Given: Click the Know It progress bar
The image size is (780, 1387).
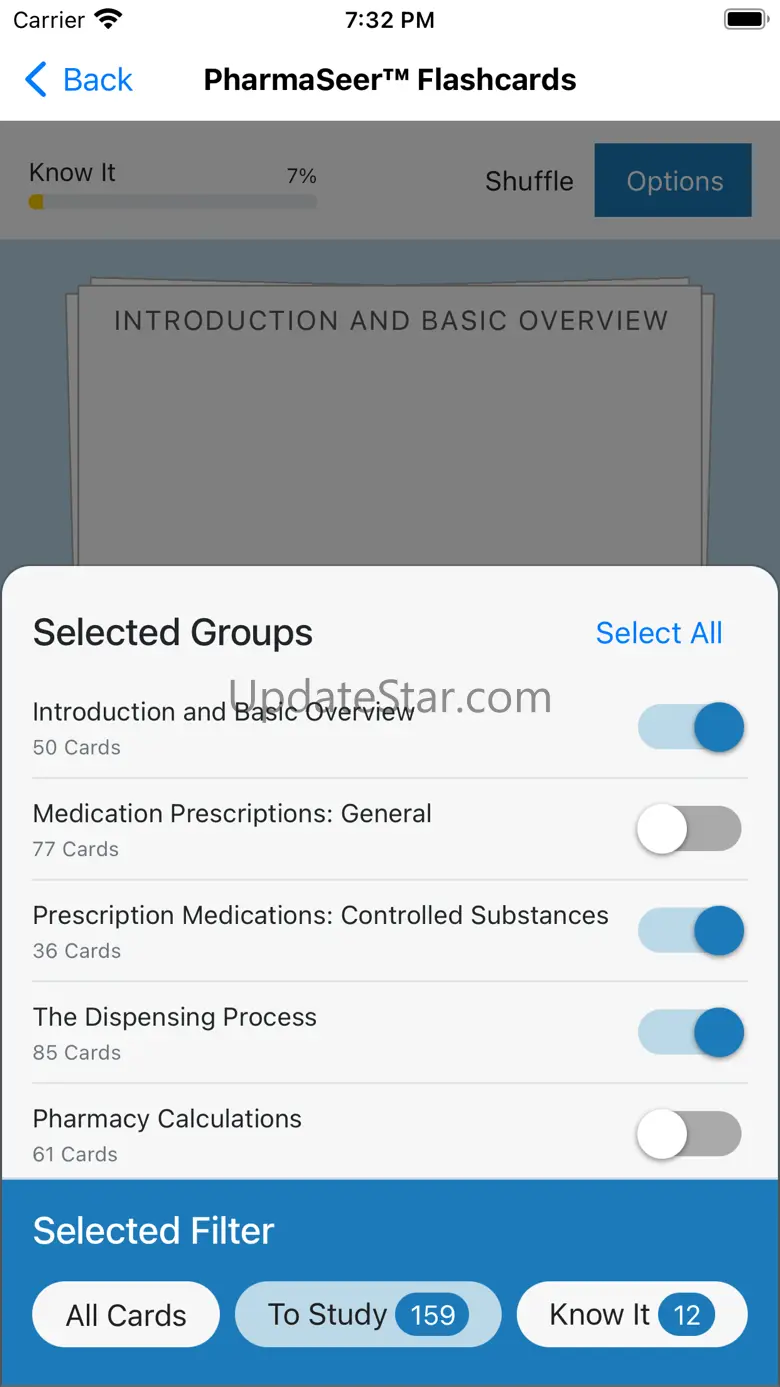Looking at the screenshot, I should pyautogui.click(x=173, y=202).
